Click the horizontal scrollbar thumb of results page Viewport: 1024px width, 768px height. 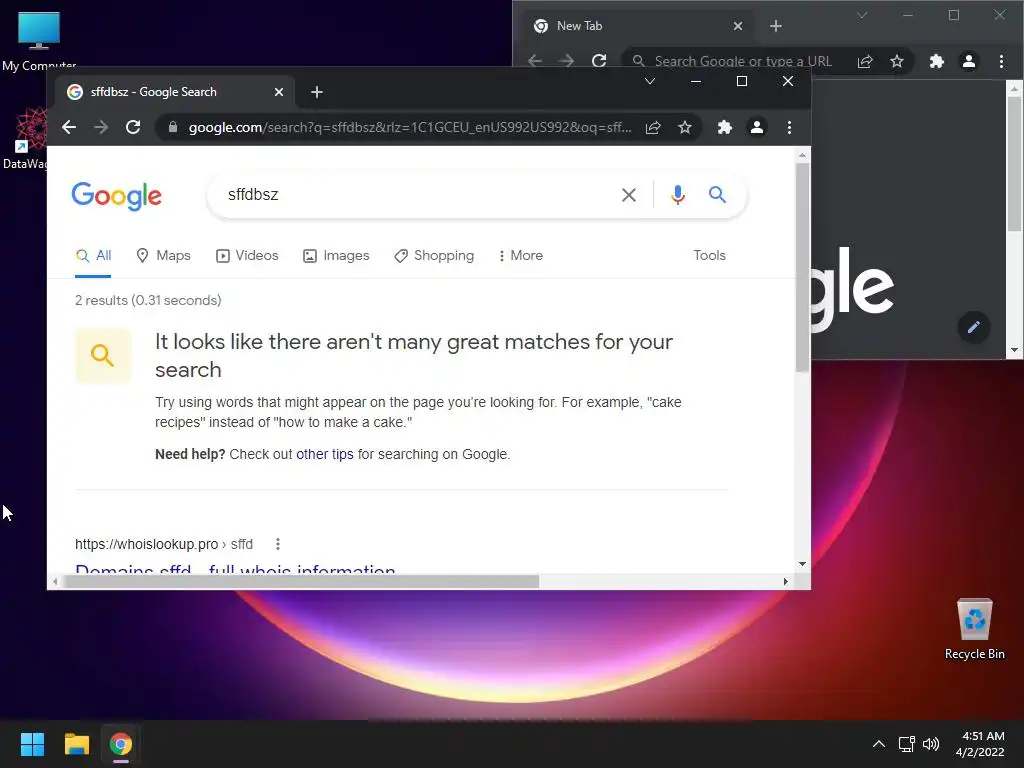coord(302,581)
